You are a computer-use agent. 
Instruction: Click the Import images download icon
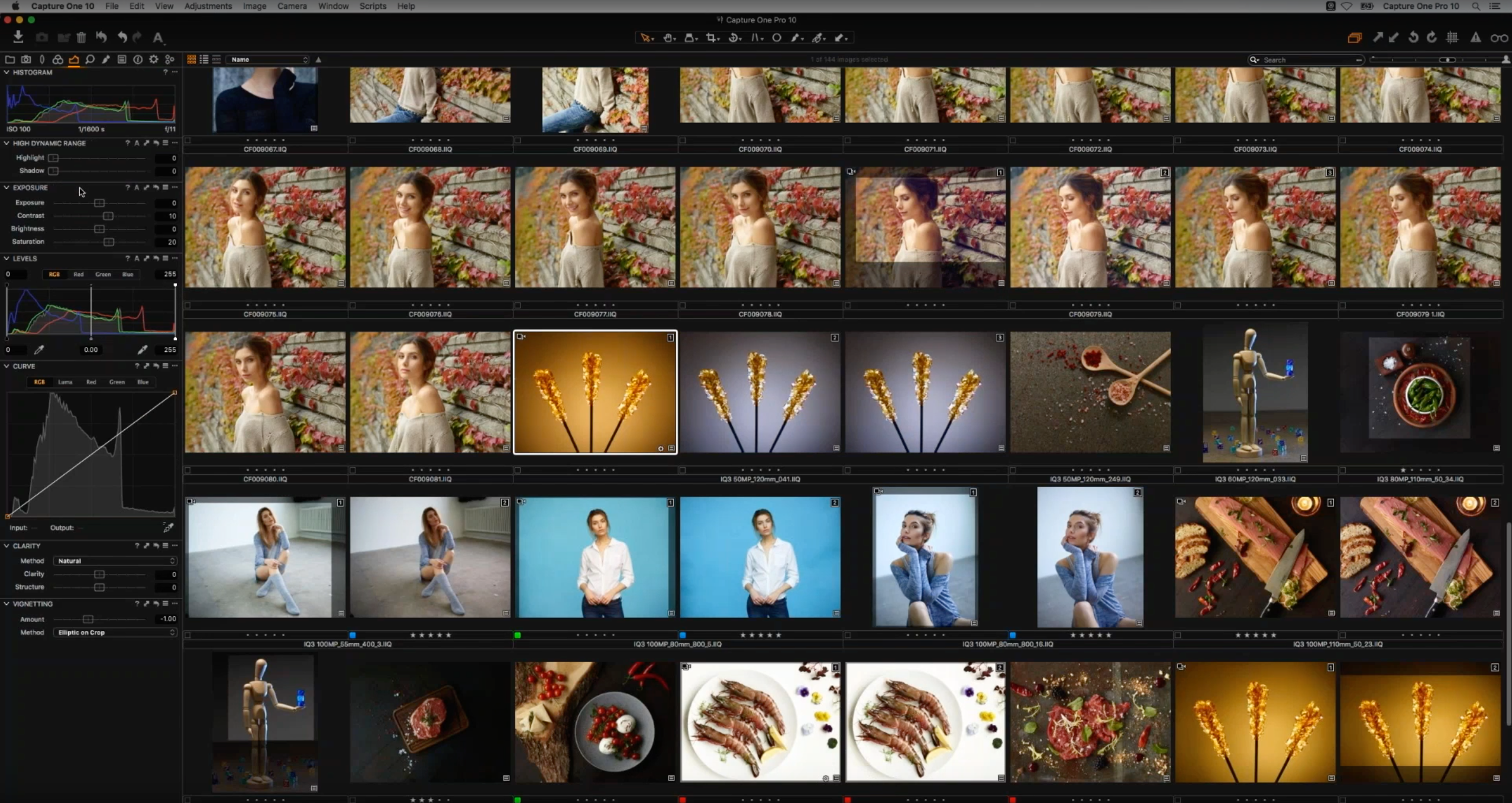pos(18,37)
